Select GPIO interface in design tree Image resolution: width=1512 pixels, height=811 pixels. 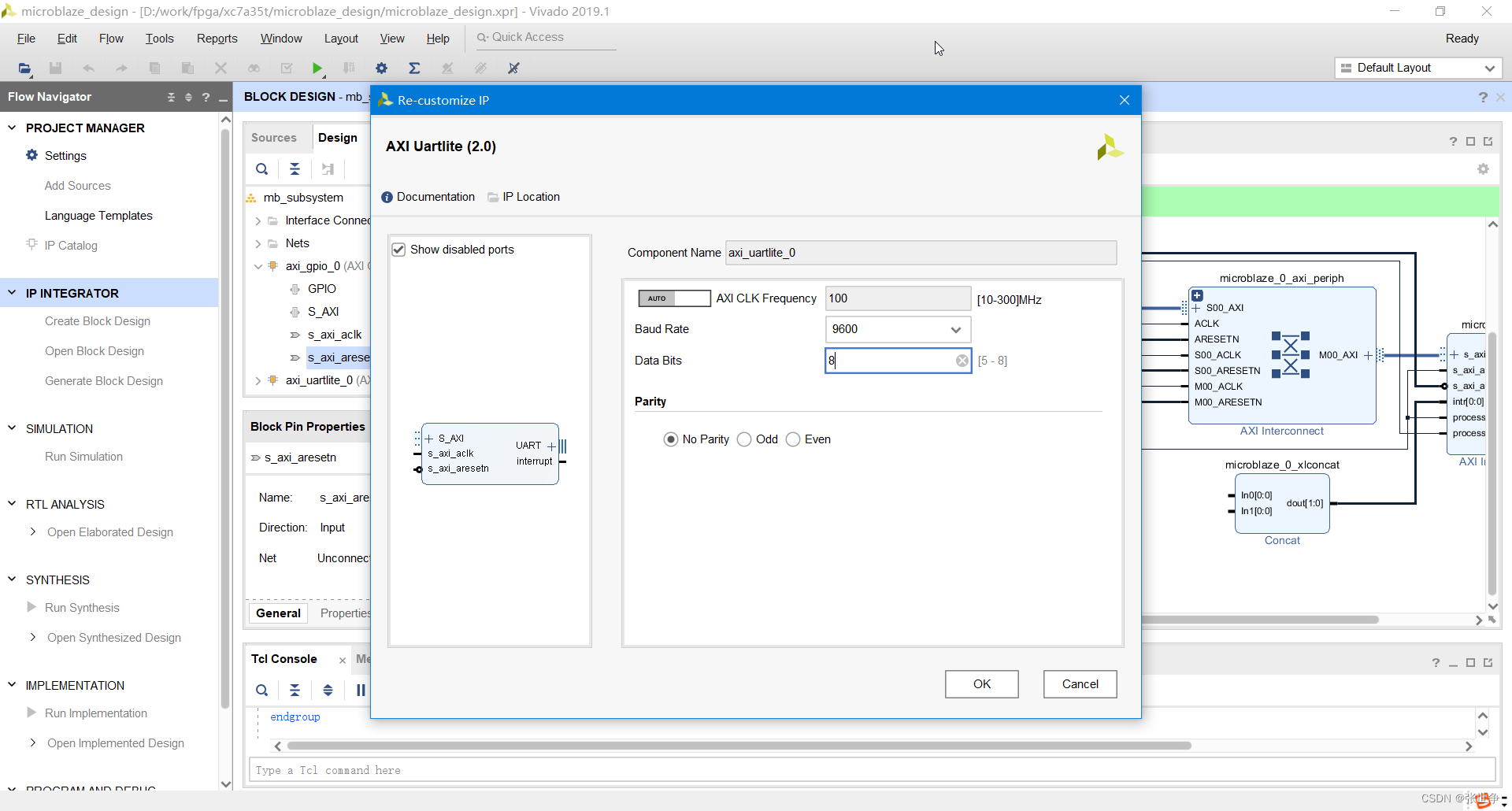[x=322, y=289]
